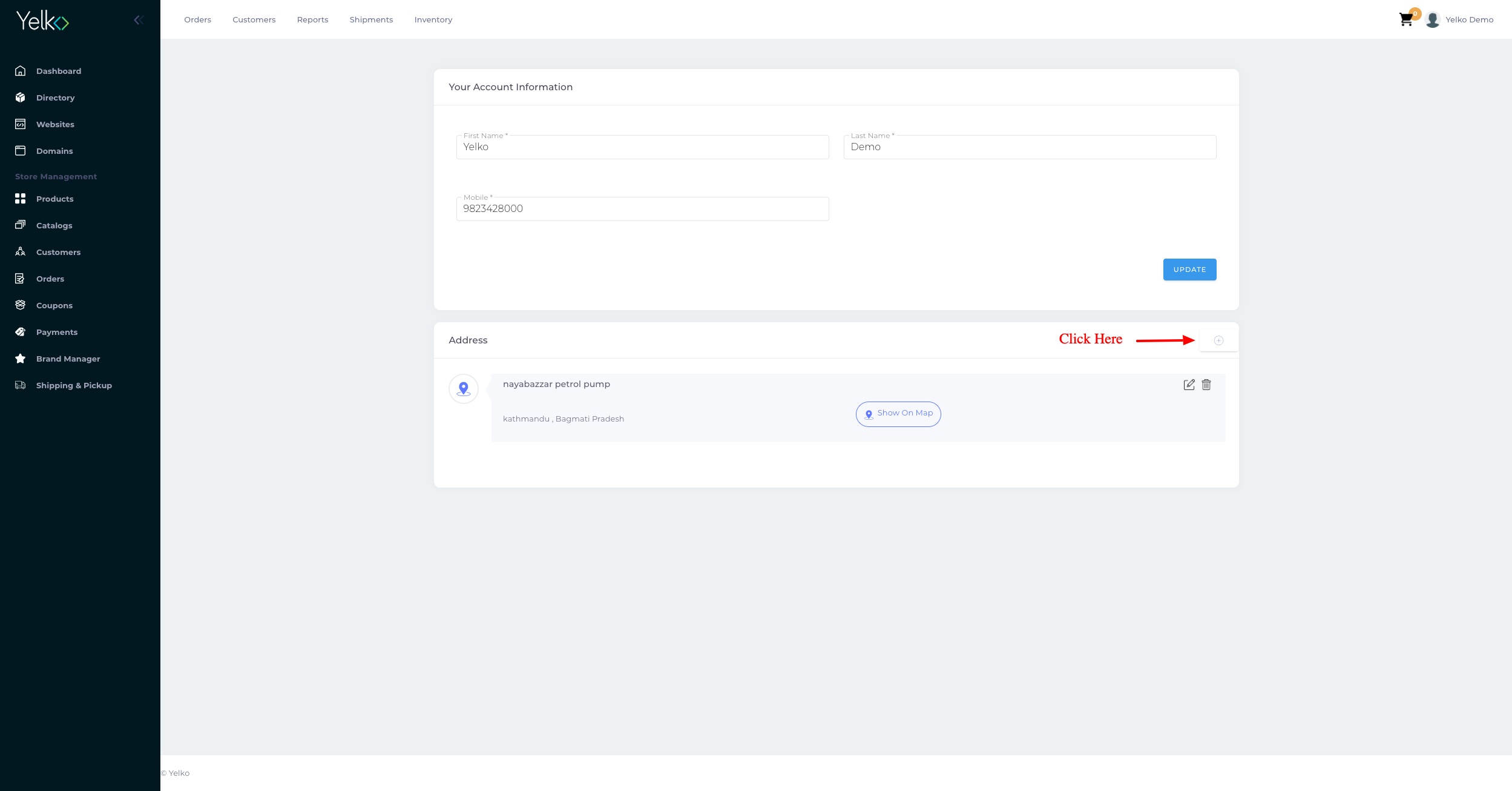Click the address location pin icon
This screenshot has width=1512, height=791.
pyautogui.click(x=464, y=389)
